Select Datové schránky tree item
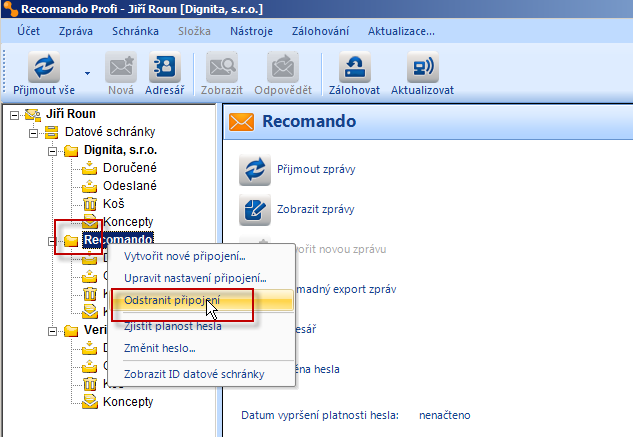 [x=110, y=132]
